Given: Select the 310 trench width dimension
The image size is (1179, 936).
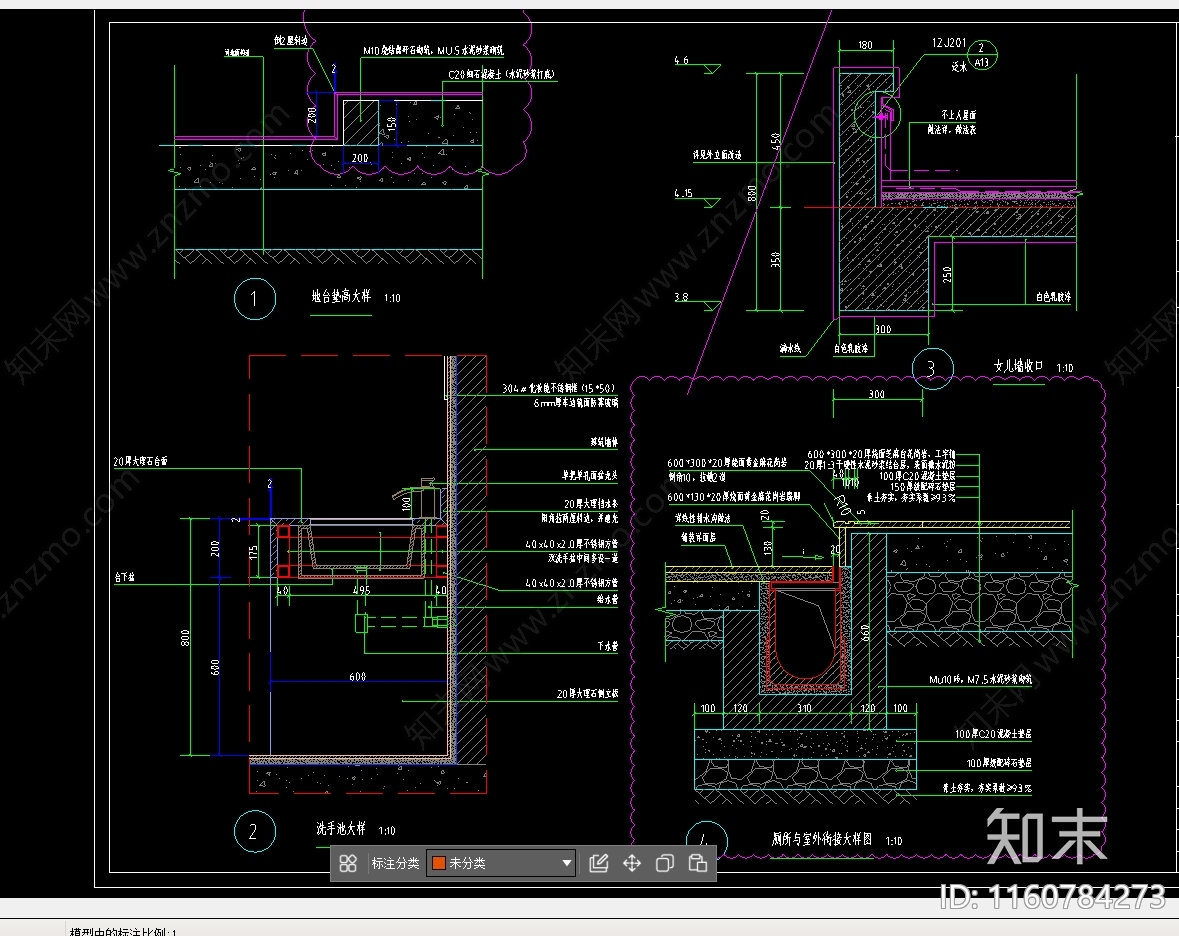Looking at the screenshot, I should click(x=804, y=708).
